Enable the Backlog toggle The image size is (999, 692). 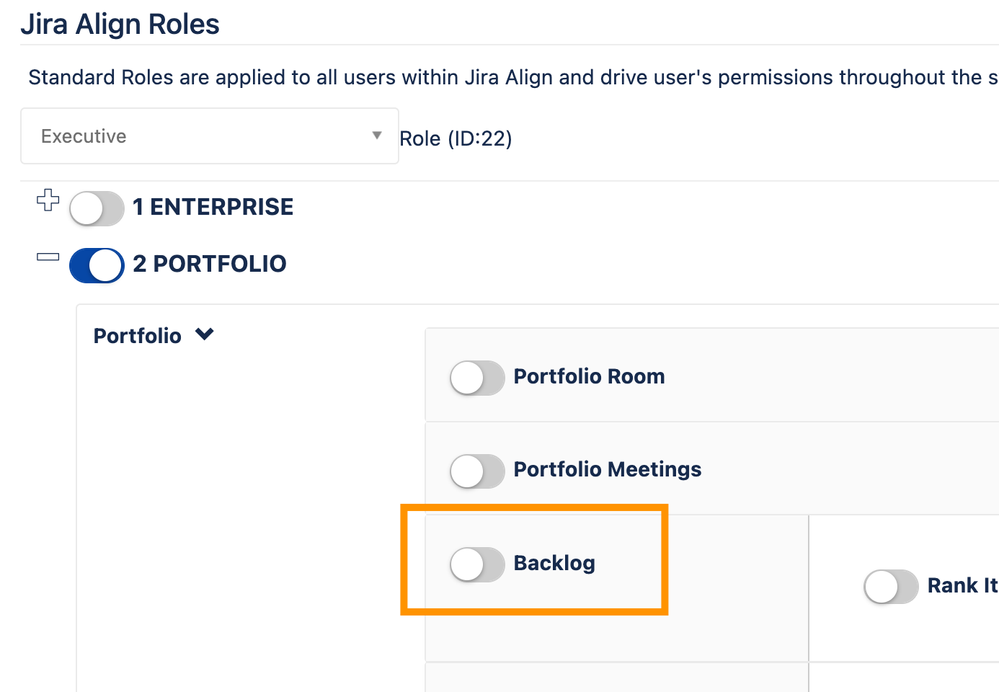[477, 565]
